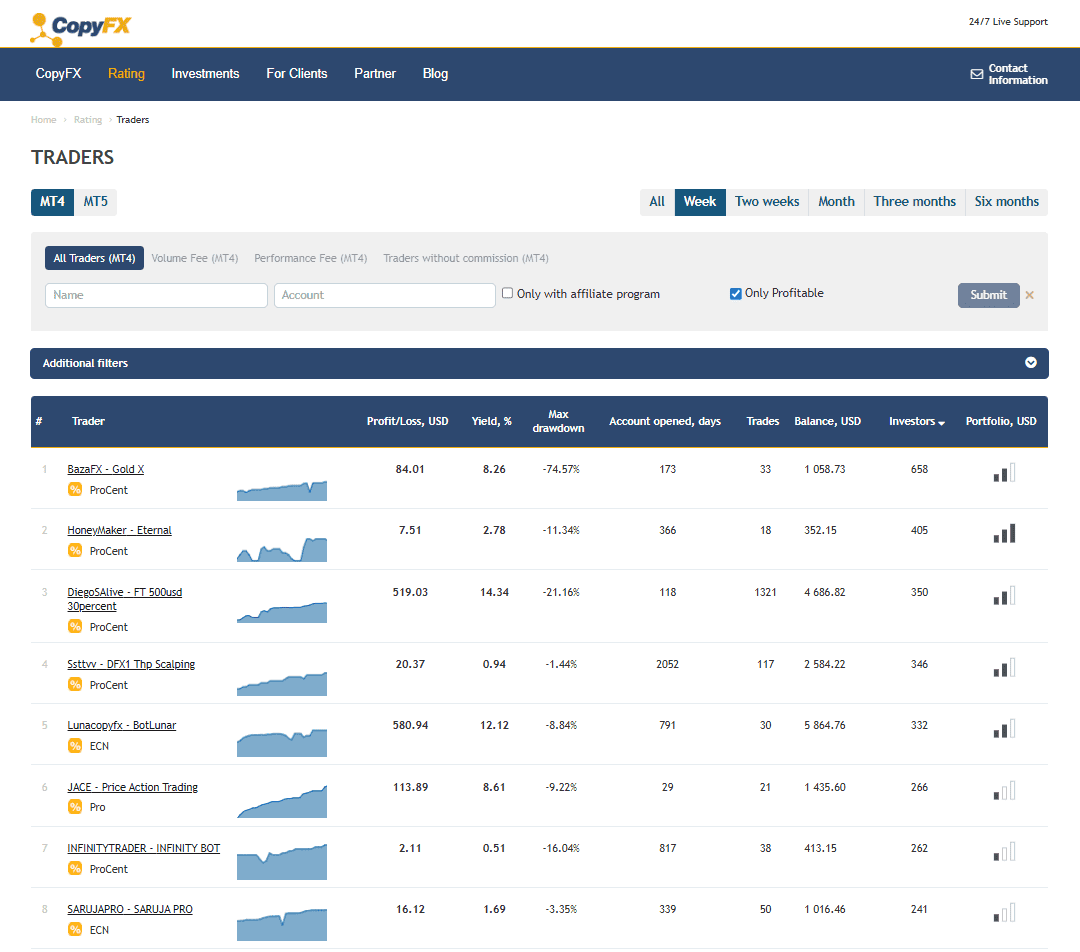The width and height of the screenshot is (1080, 952).
Task: Click the HoneyMaker Eternal account type icon
Action: (x=75, y=550)
